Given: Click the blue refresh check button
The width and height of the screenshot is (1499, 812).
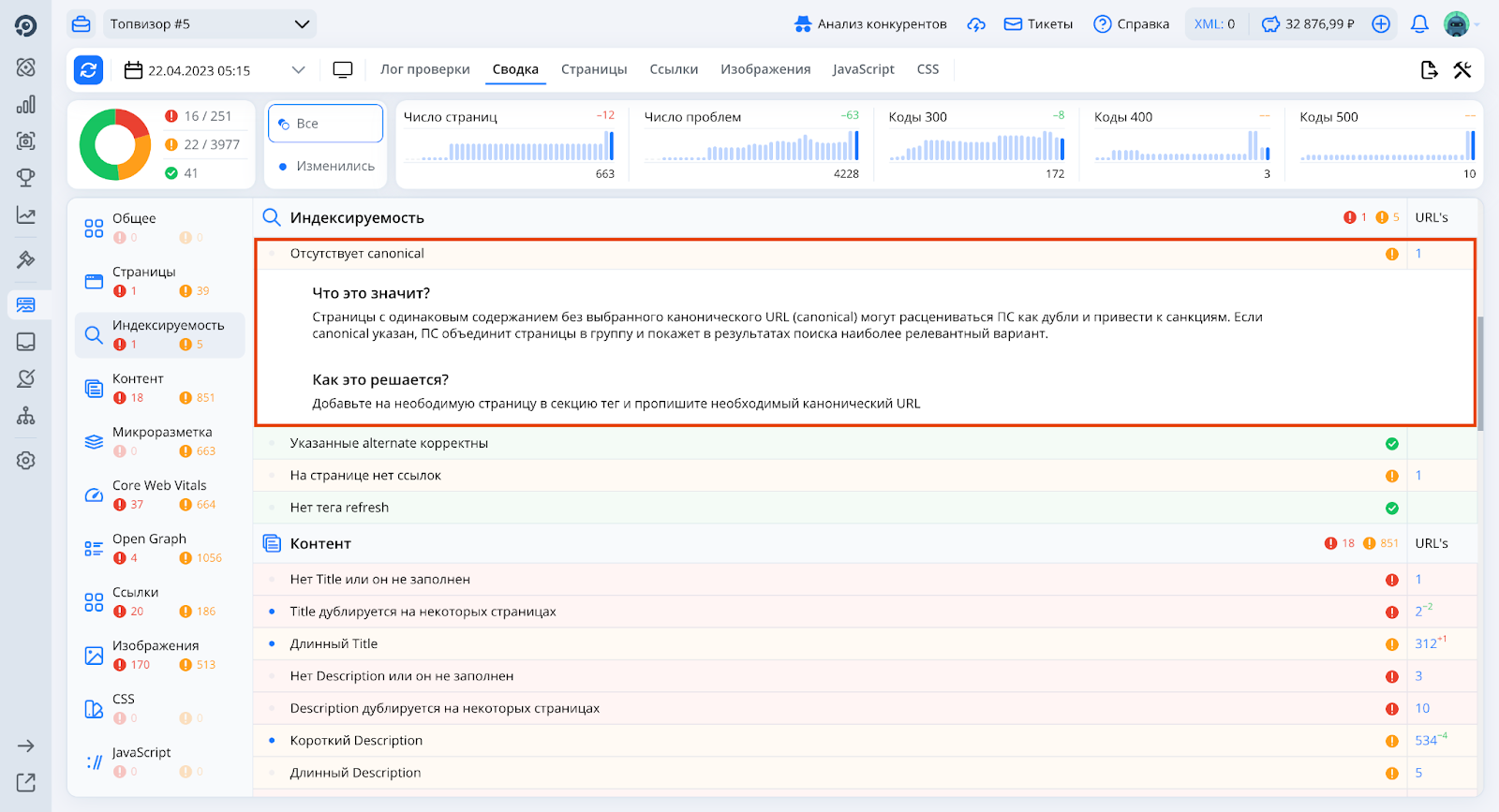Looking at the screenshot, I should coord(88,70).
